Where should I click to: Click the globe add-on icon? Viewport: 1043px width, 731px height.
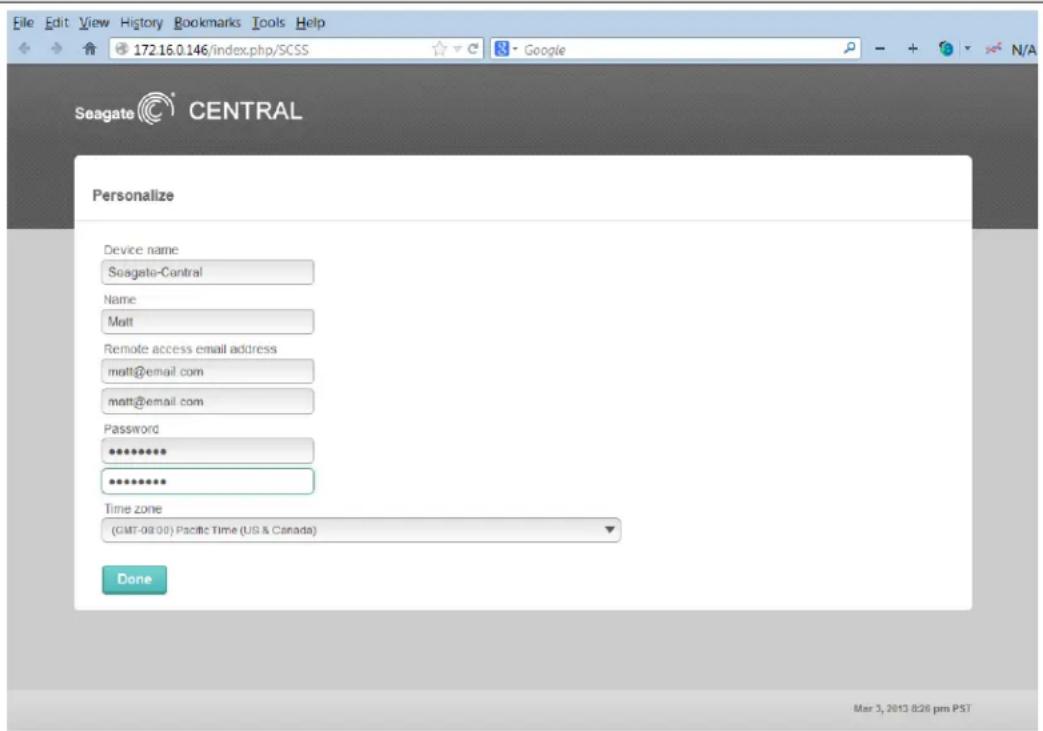pos(946,49)
